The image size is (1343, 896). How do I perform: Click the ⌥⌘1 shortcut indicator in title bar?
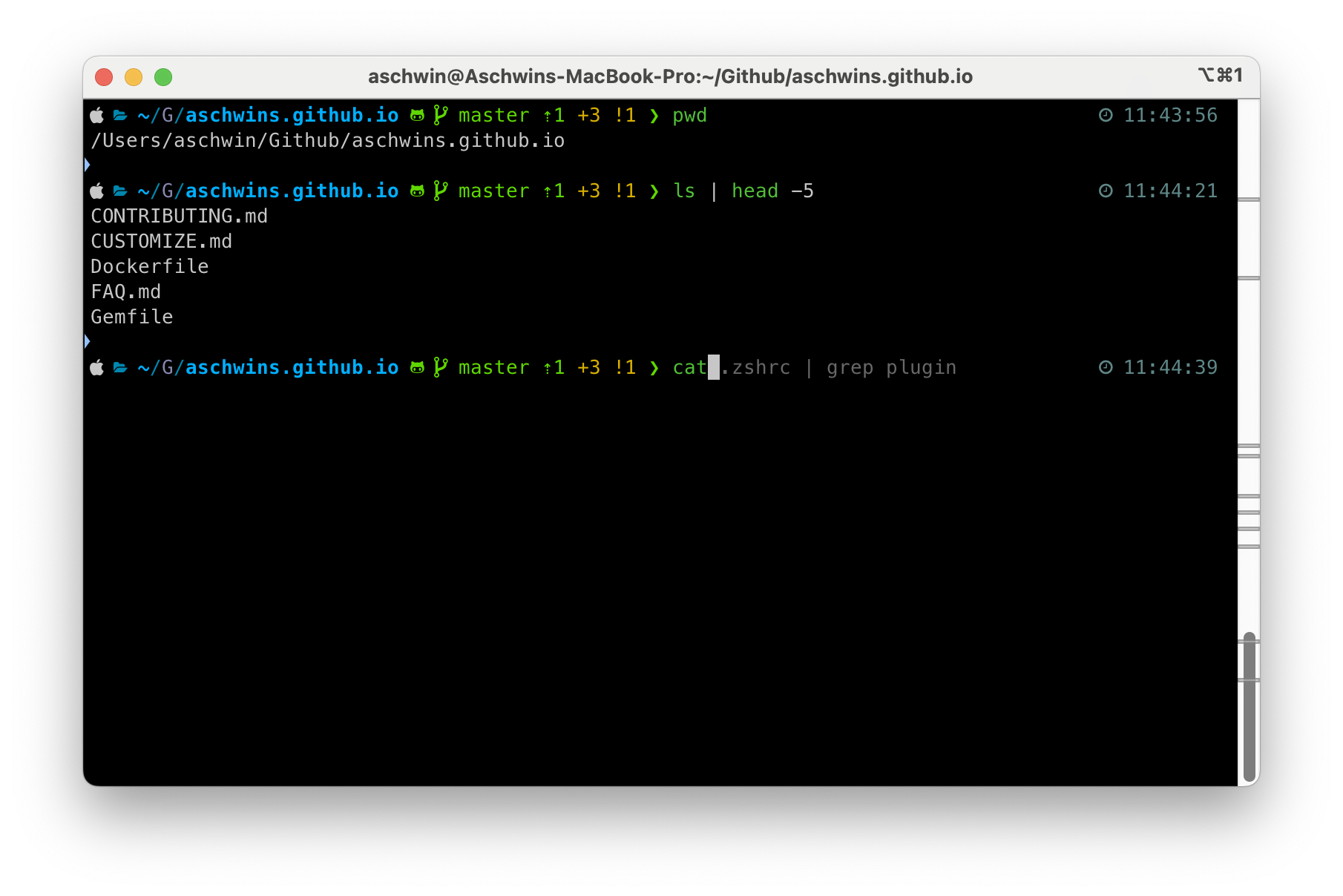[1220, 75]
